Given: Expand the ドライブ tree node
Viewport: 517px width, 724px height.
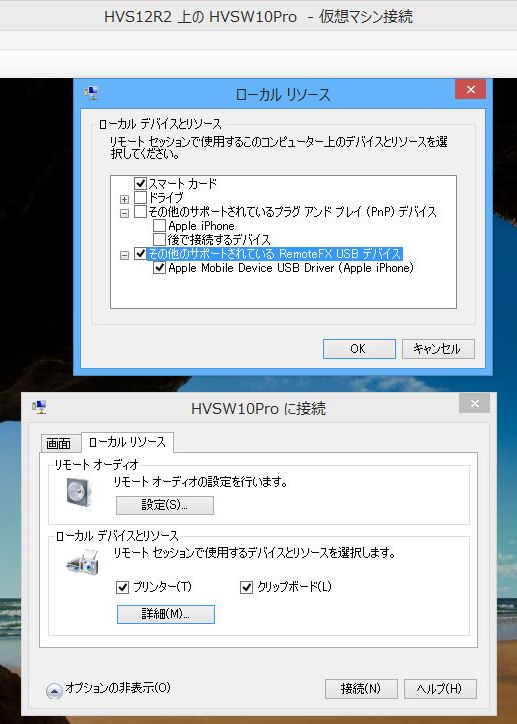Looking at the screenshot, I should [x=124, y=199].
